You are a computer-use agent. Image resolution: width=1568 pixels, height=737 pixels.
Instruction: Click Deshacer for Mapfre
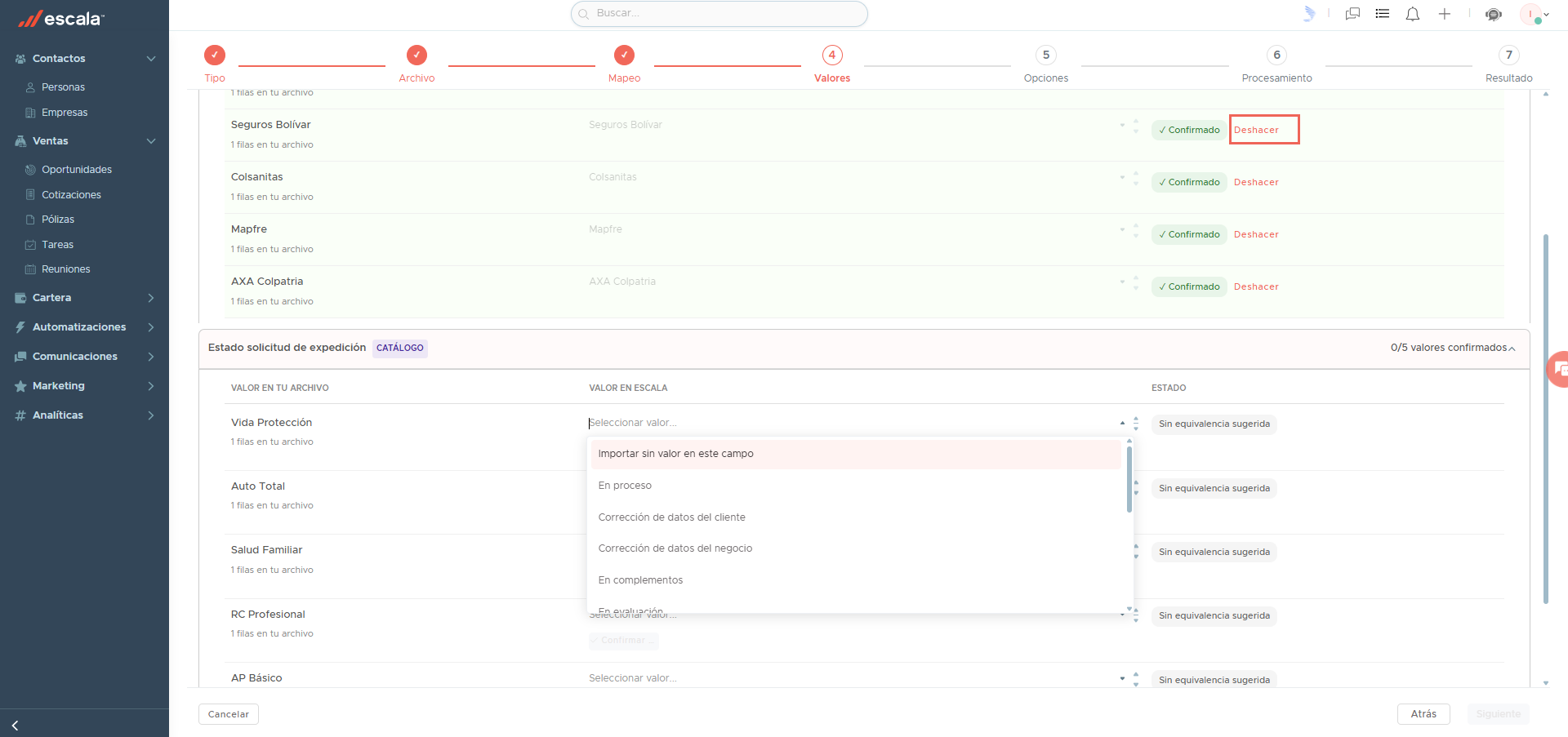click(1256, 234)
